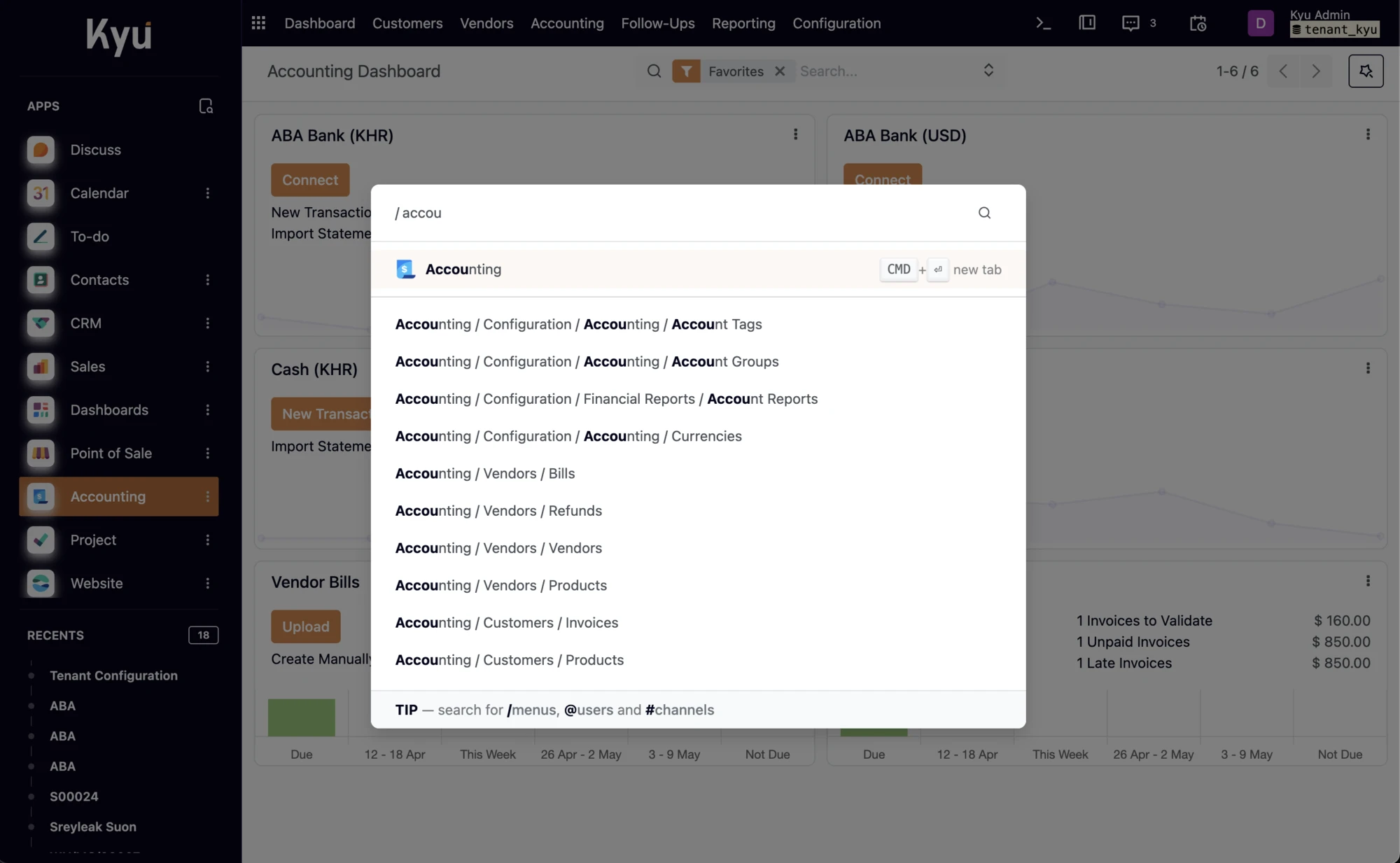Open the Point of Sale app icon
The height and width of the screenshot is (863, 1400).
coord(40,453)
